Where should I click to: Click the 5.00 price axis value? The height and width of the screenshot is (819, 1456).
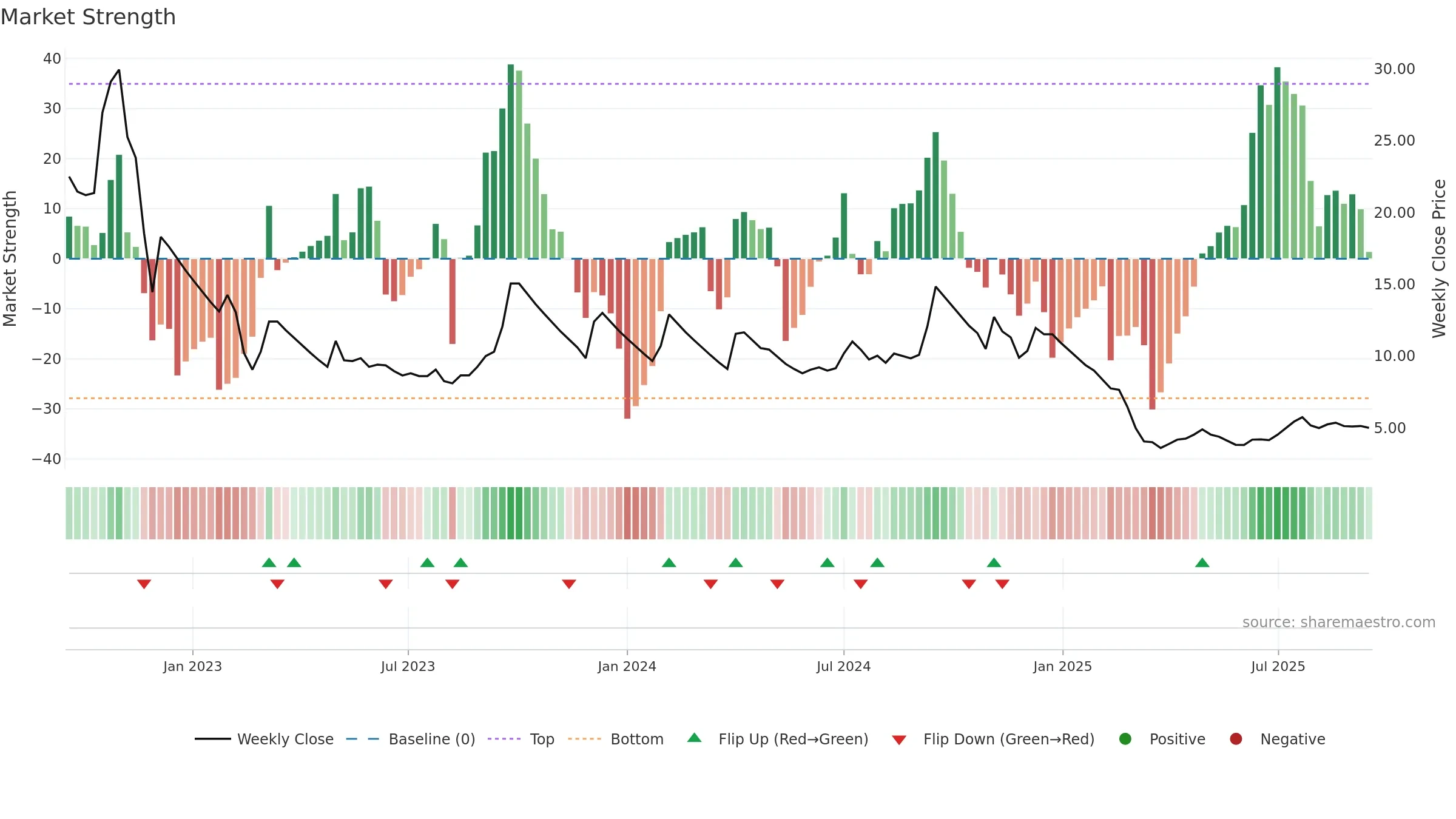[x=1389, y=428]
